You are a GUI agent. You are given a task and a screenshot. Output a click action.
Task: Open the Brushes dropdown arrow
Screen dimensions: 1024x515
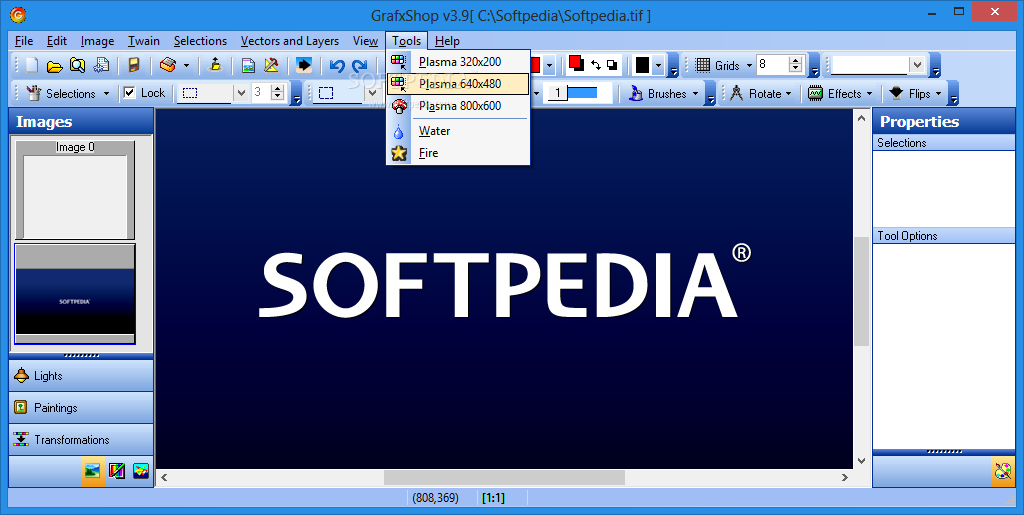[x=695, y=94]
